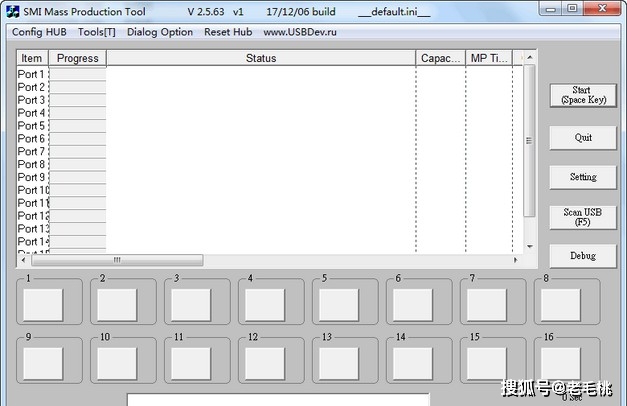This screenshot has width=627, height=406.
Task: Select the Port 13 row
Action: pos(270,228)
